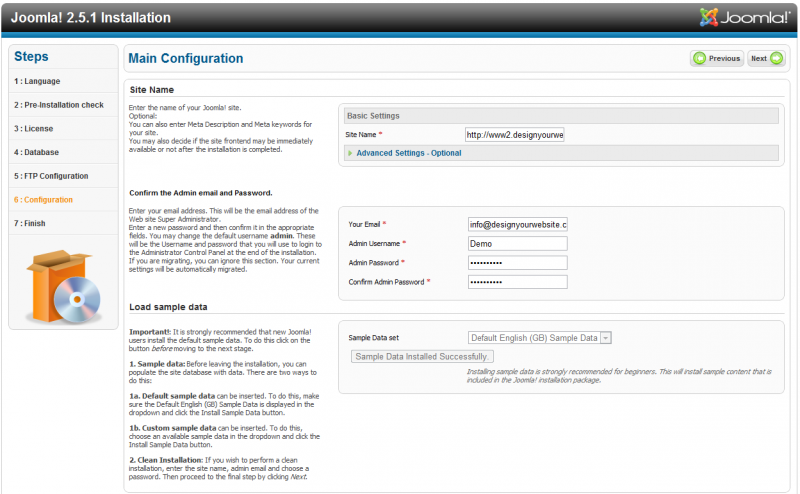Click the Admin Username label
This screenshot has height=494, width=800.
pyautogui.click(x=374, y=243)
